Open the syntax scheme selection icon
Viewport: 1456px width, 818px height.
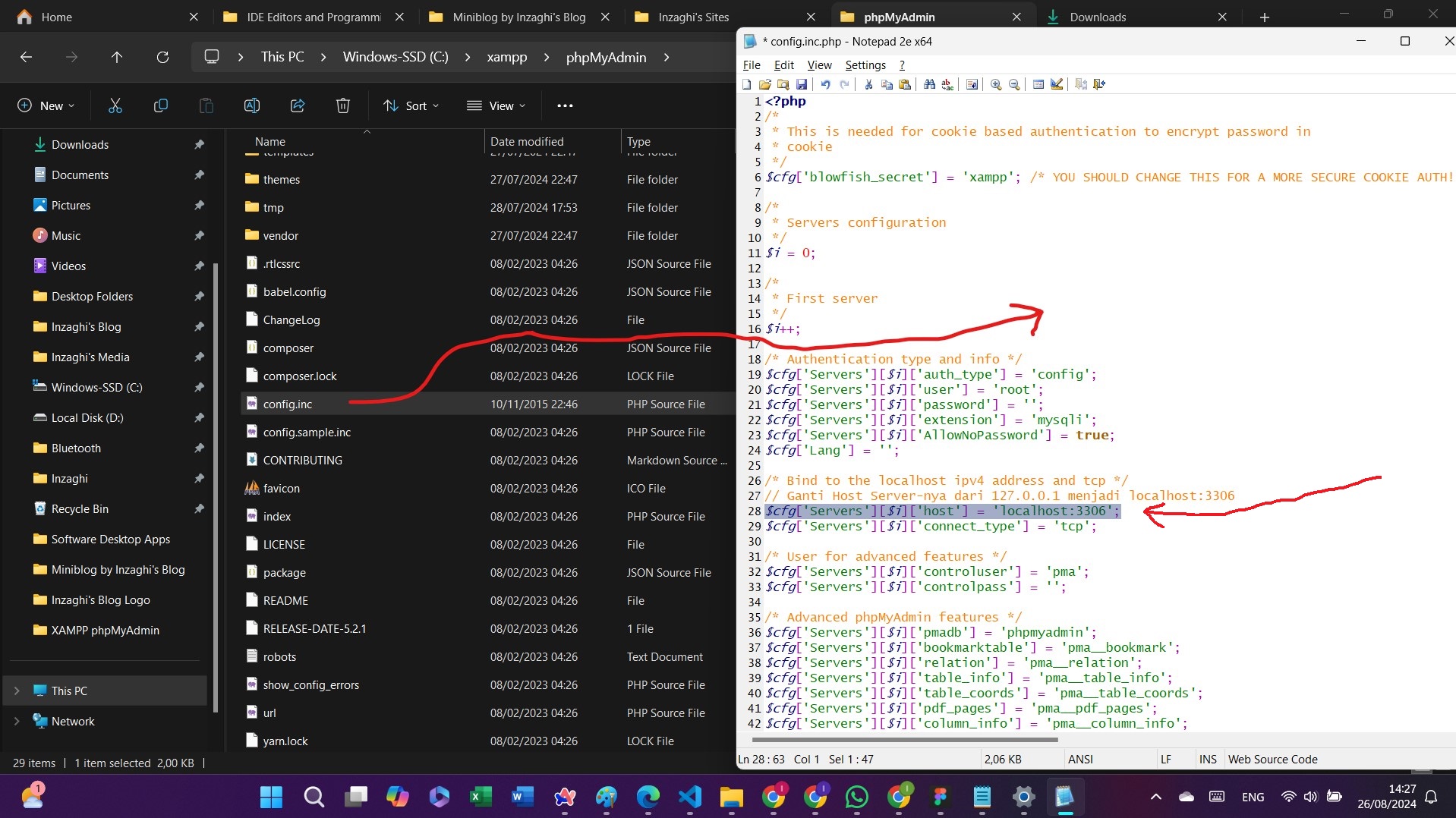(1038, 84)
